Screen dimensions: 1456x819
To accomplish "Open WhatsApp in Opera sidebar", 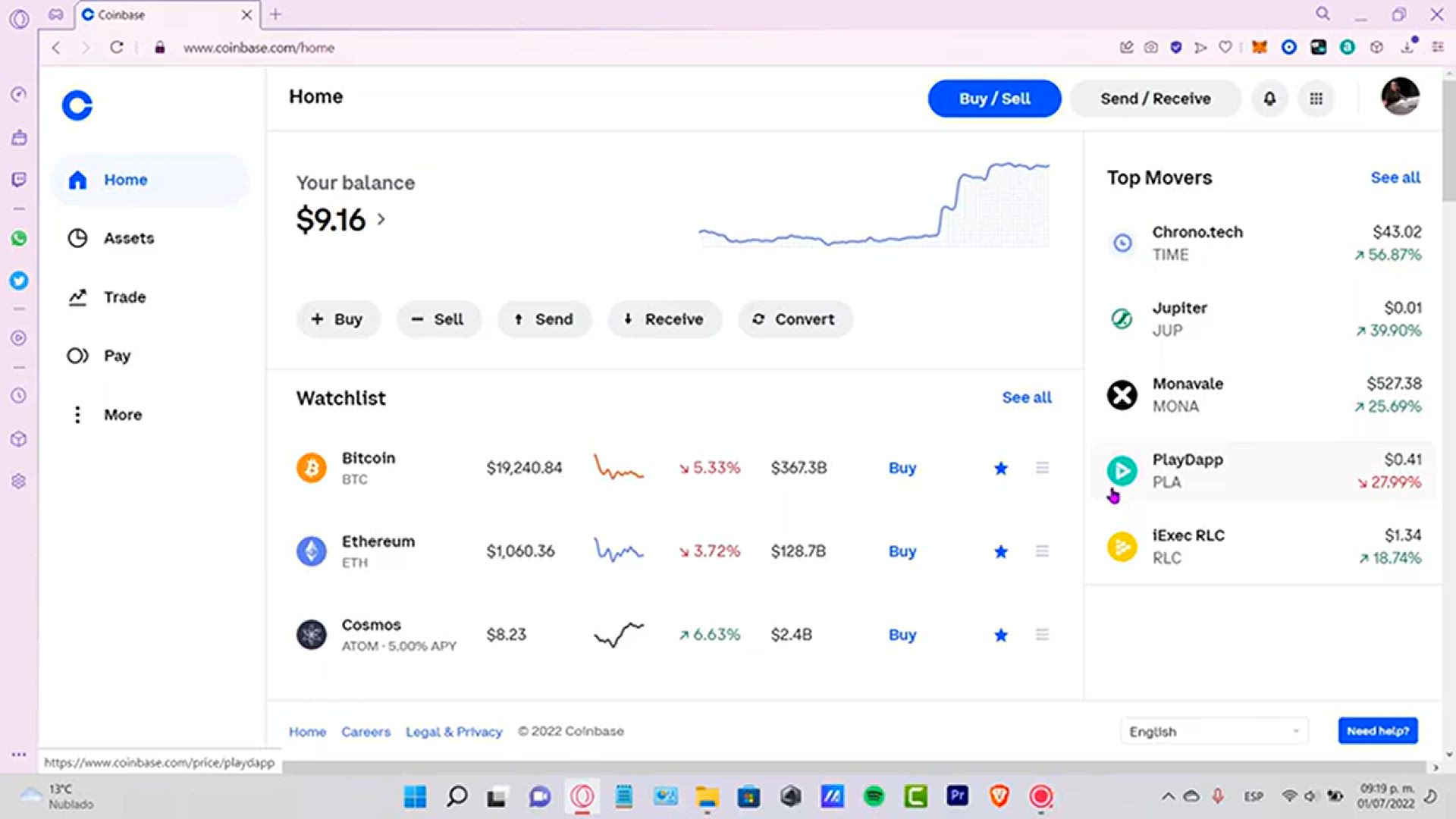I will (x=19, y=238).
